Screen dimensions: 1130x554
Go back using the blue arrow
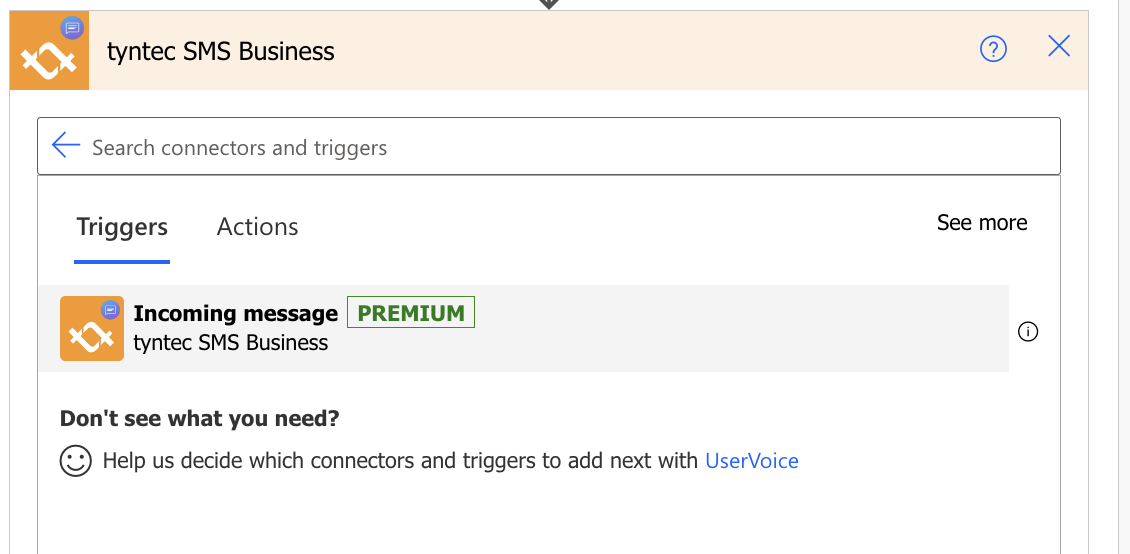pyautogui.click(x=66, y=145)
